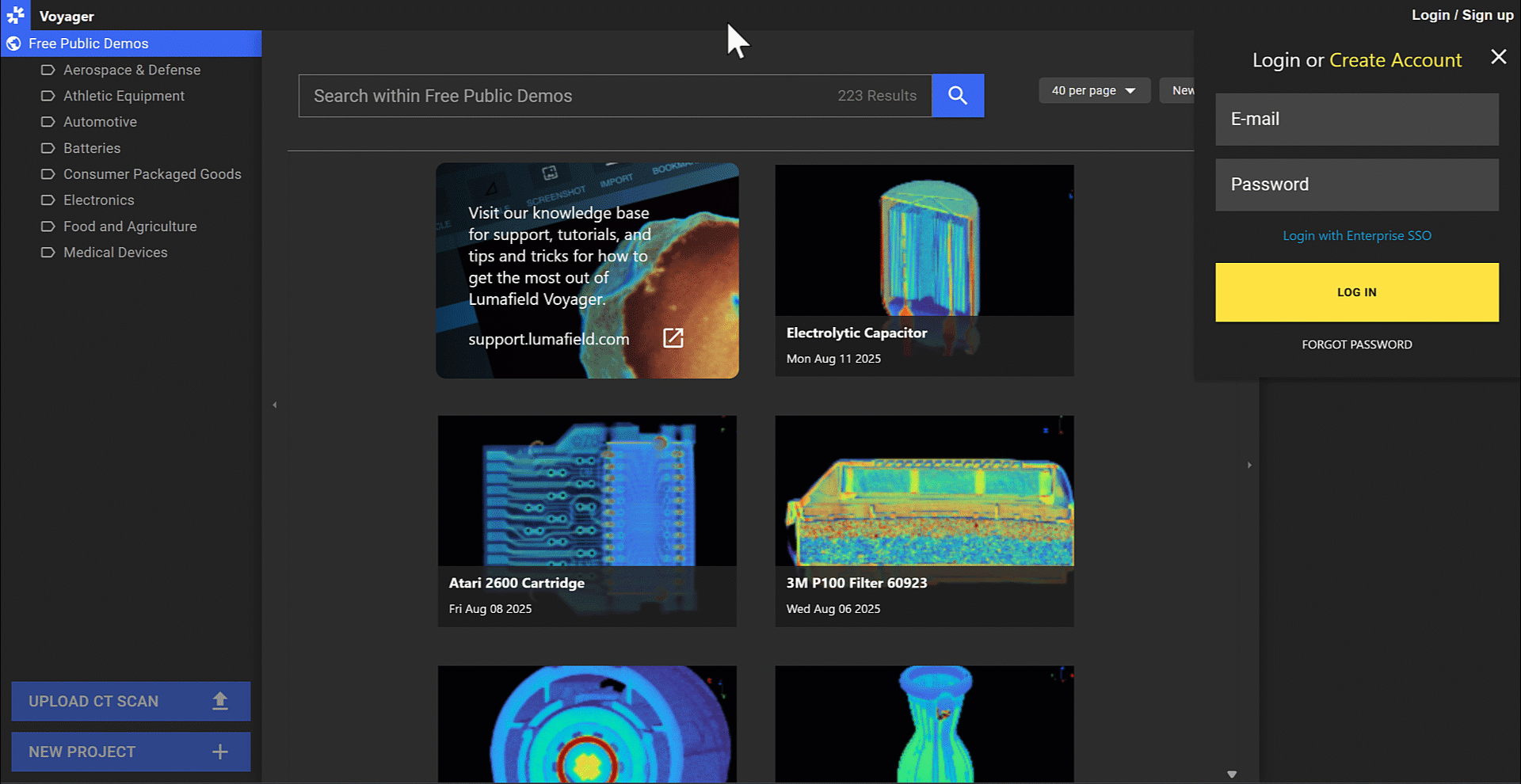Click the external link icon on knowledge base card
The height and width of the screenshot is (784, 1521).
point(673,338)
